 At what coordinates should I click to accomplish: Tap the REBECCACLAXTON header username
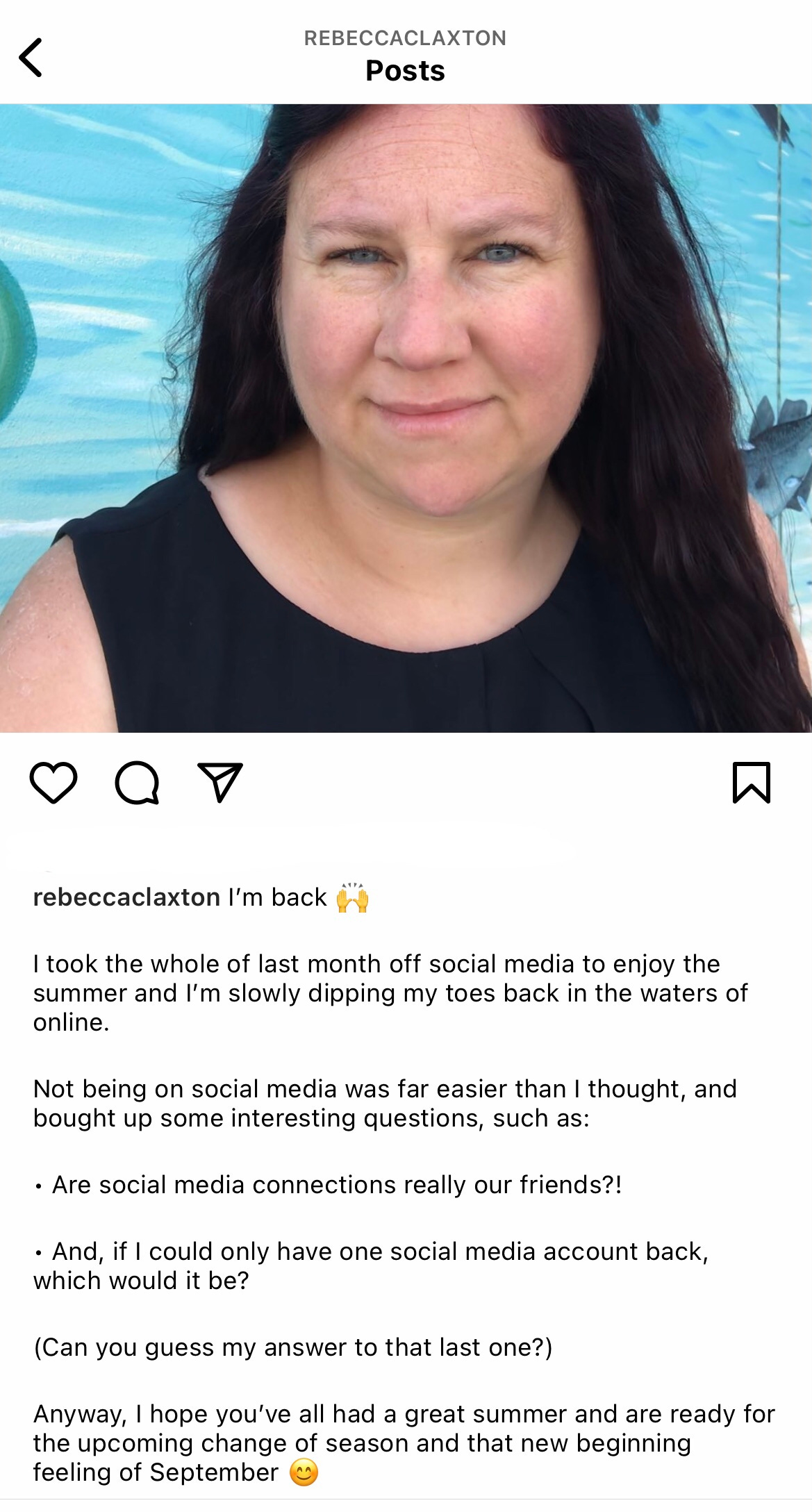point(405,38)
